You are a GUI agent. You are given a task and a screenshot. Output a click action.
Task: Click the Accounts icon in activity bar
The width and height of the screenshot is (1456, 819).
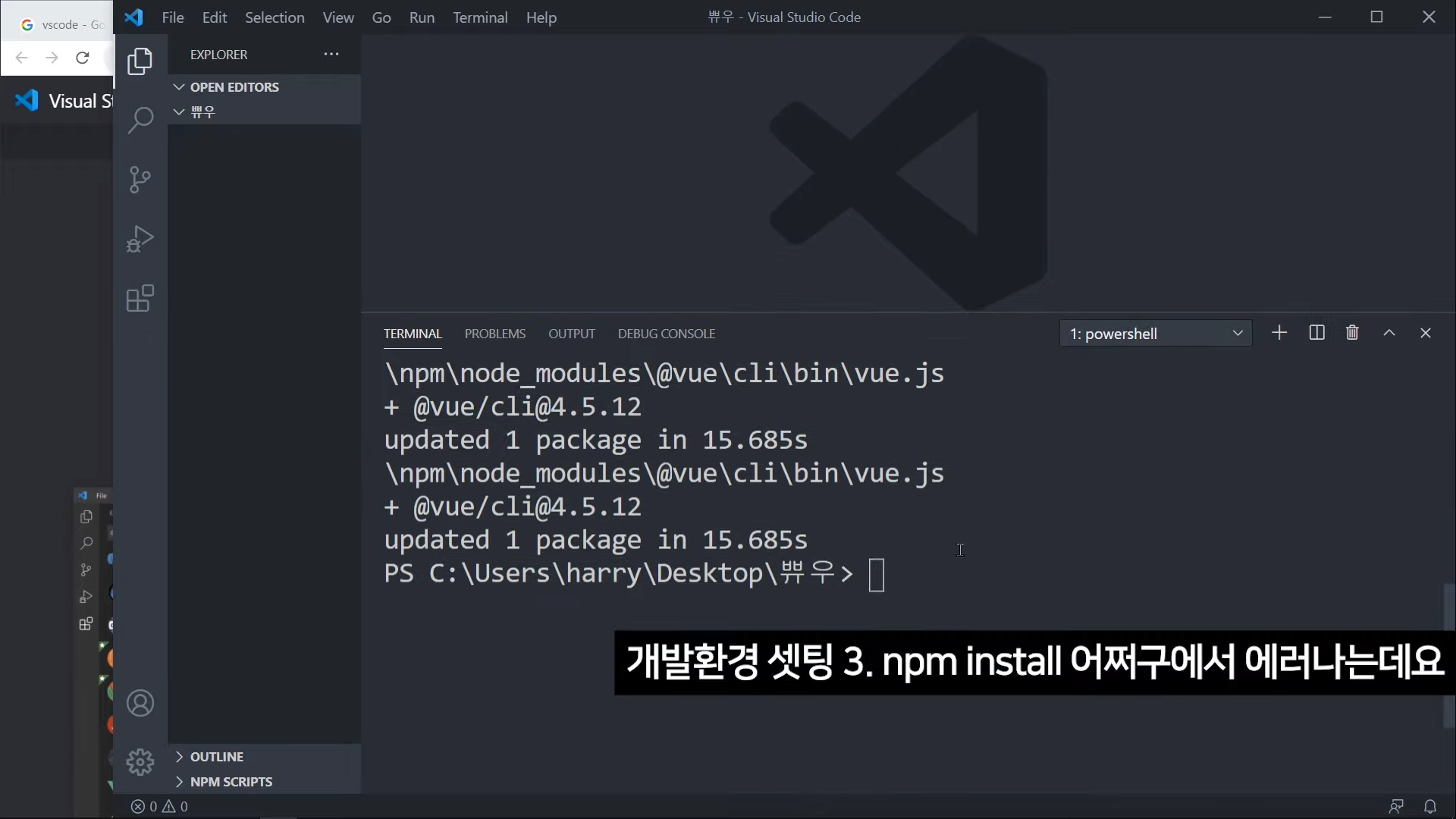[x=140, y=704]
